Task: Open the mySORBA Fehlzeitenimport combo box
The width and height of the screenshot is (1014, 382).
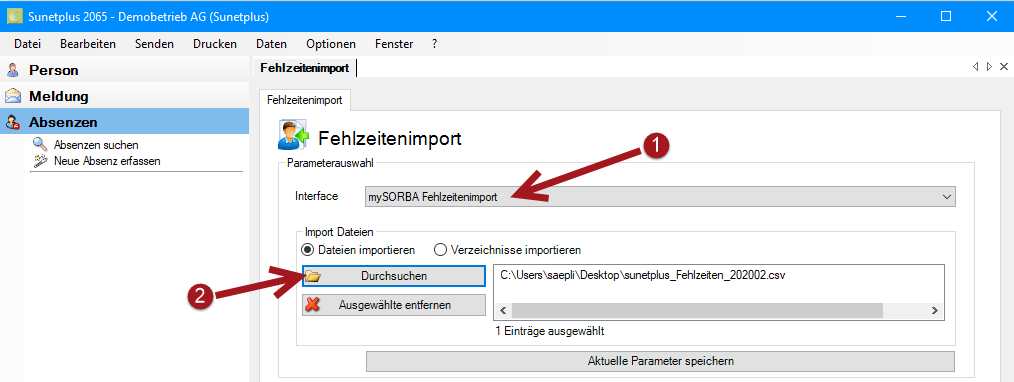Action: click(x=660, y=196)
